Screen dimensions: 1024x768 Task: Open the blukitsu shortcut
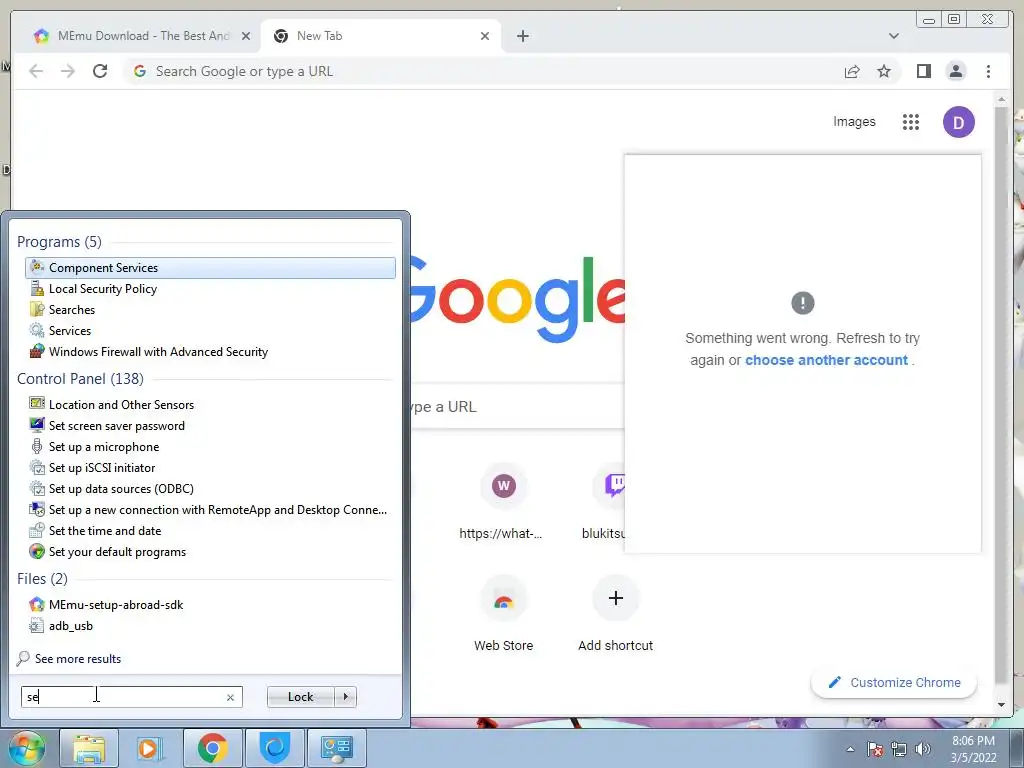click(x=604, y=503)
